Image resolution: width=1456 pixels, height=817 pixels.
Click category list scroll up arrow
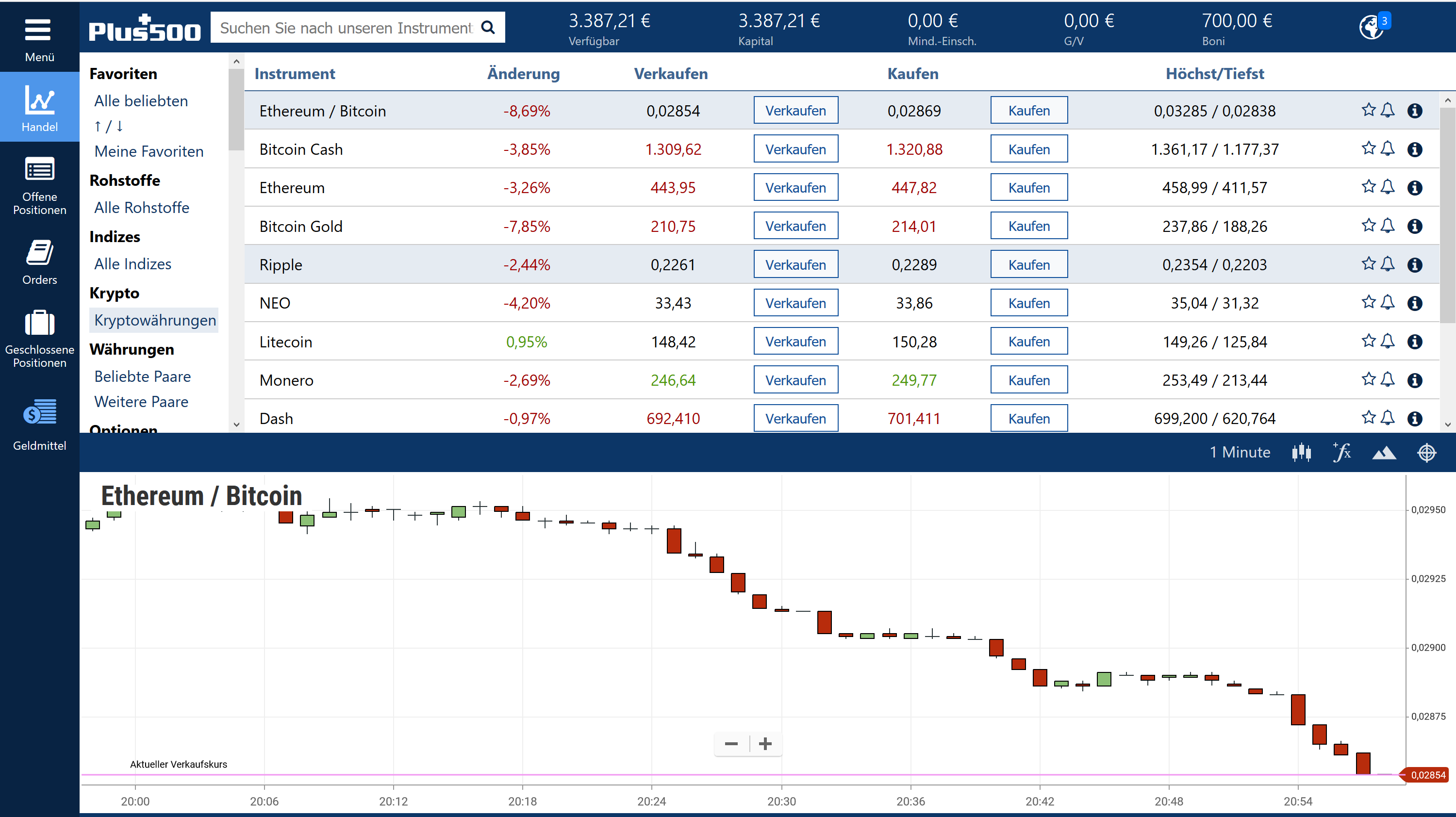(x=236, y=61)
